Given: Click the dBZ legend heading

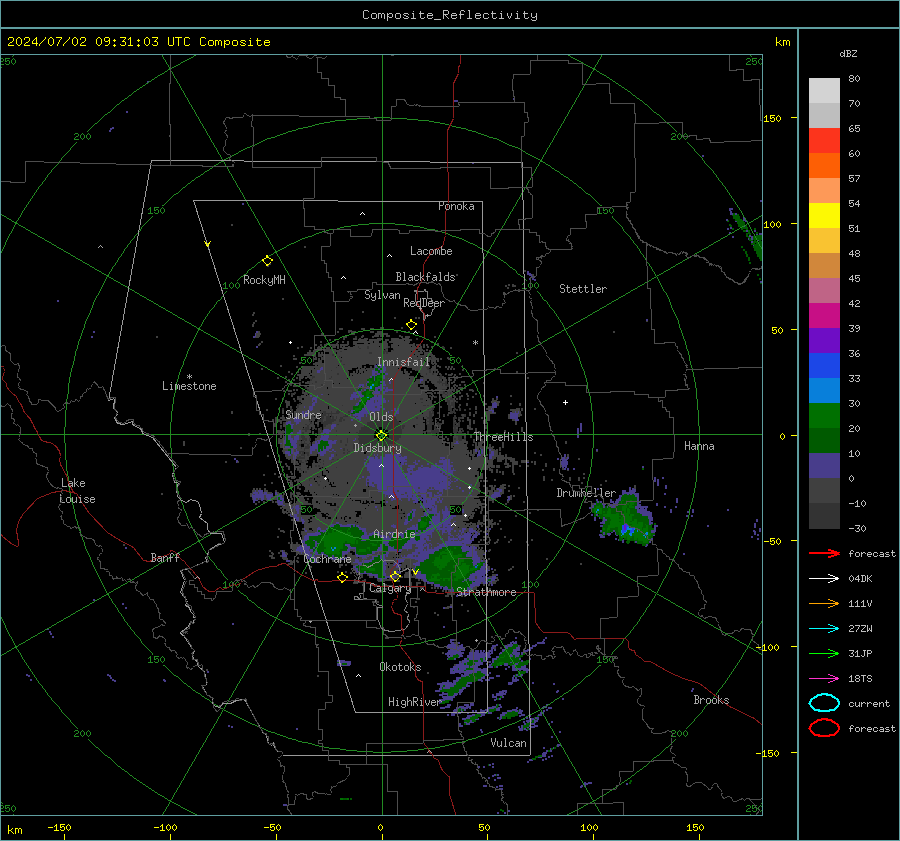Looking at the screenshot, I should pyautogui.click(x=848, y=54).
